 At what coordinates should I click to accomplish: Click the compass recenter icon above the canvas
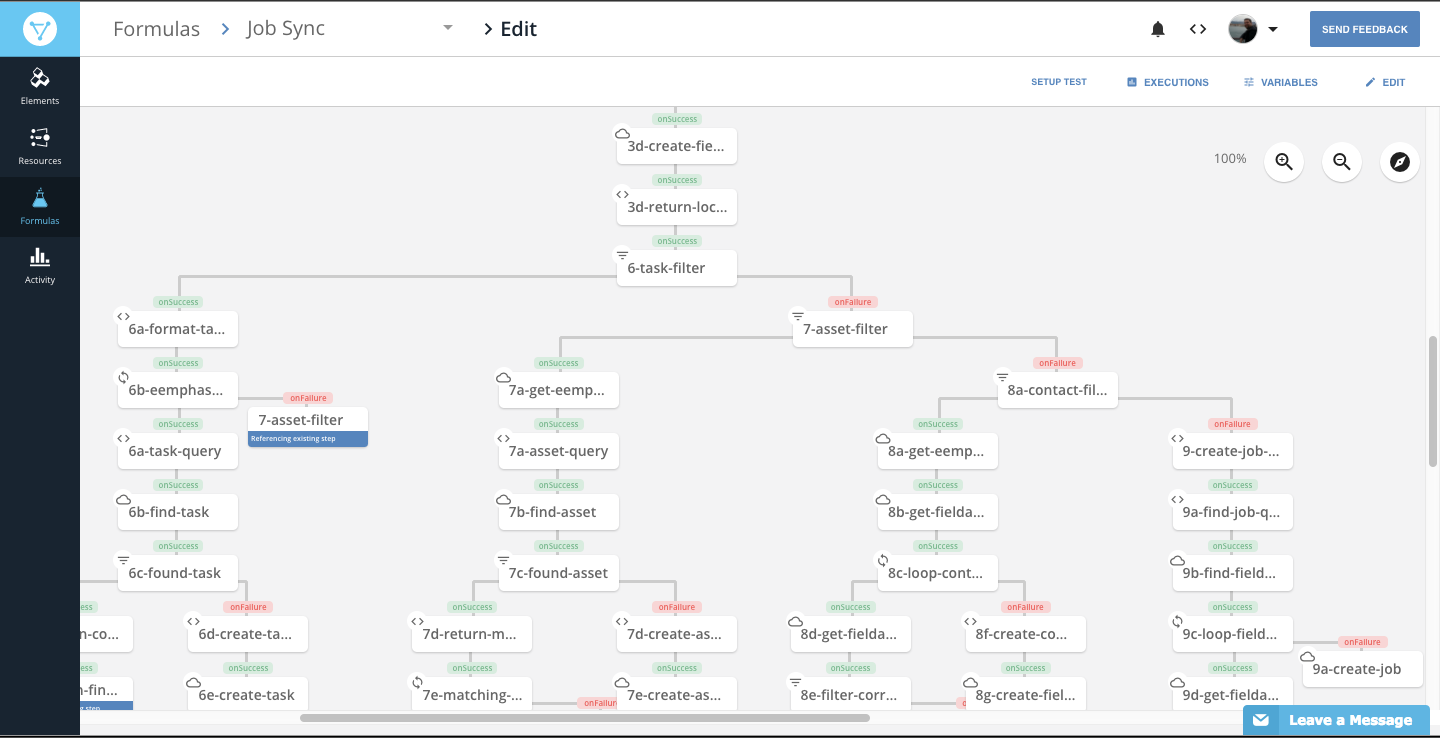click(x=1399, y=161)
